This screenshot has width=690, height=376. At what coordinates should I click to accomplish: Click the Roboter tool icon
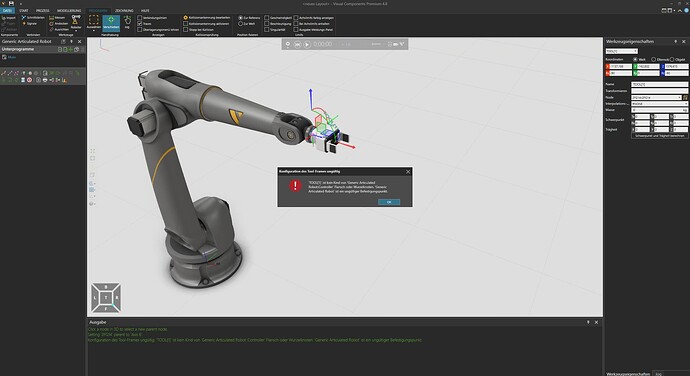(76, 22)
